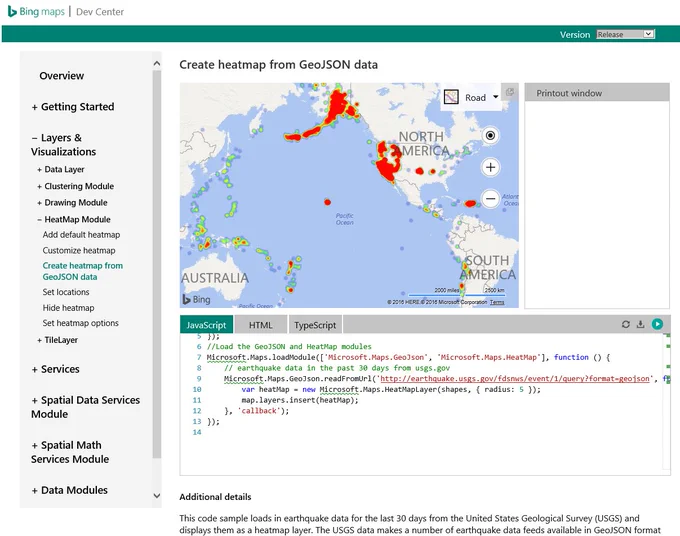Expand Spatial Math Services Module
Viewport: 680px width, 536px height.
coord(70,452)
